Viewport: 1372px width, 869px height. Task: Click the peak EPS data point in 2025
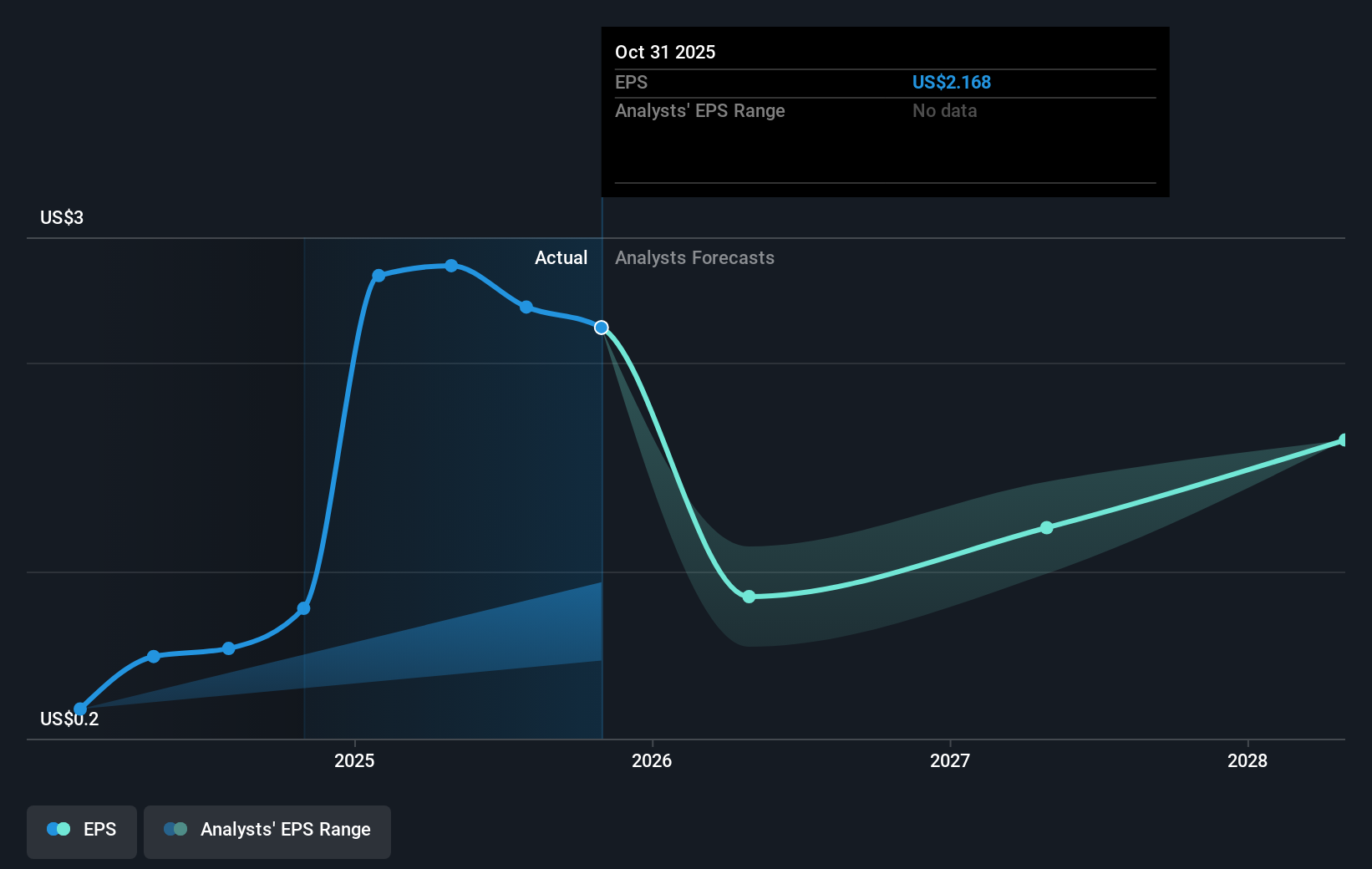point(451,266)
